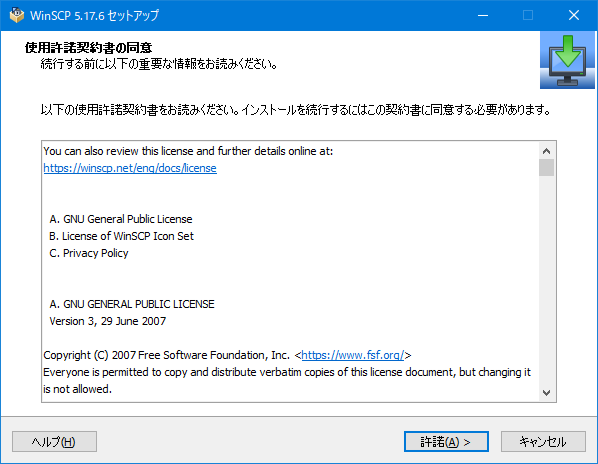598x464 pixels.
Task: Click the 'A. GNU General Public License' line
Action: (x=121, y=219)
